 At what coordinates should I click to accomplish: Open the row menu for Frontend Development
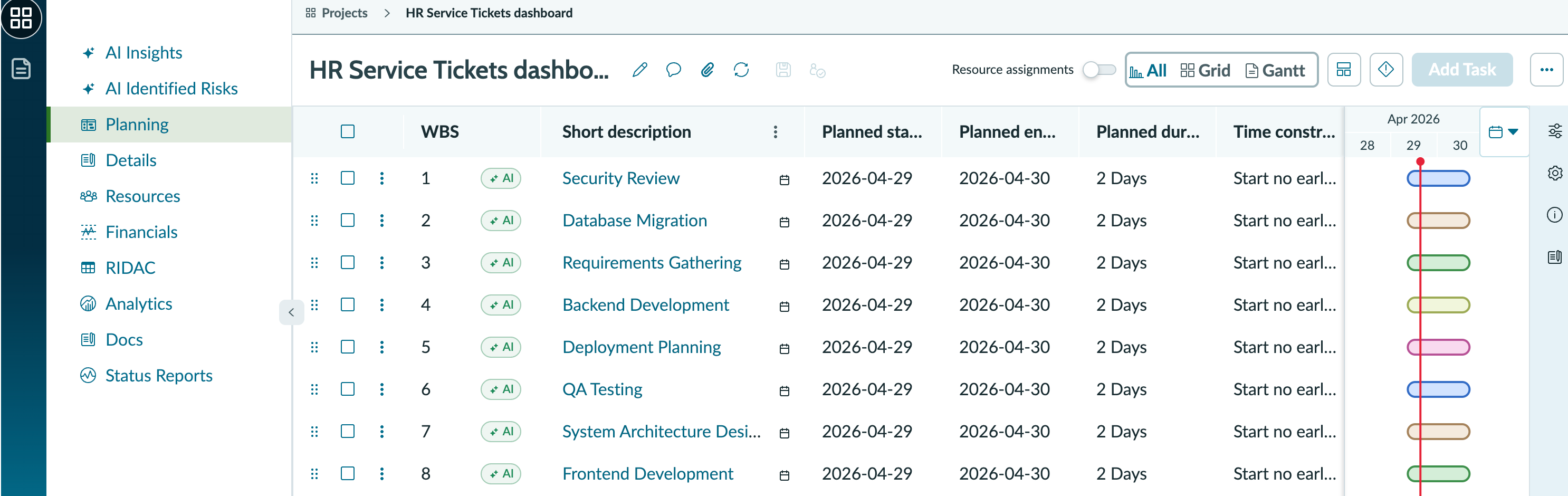(381, 473)
